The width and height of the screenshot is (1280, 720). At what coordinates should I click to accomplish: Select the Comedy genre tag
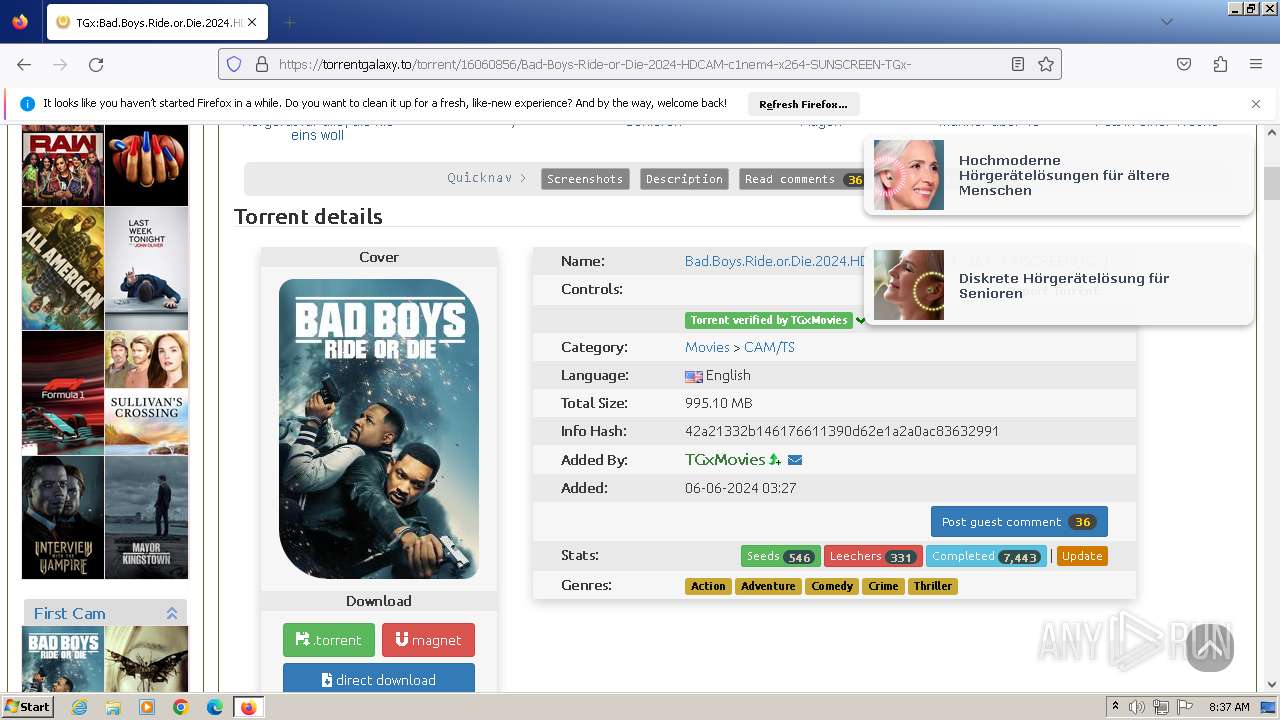(832, 586)
